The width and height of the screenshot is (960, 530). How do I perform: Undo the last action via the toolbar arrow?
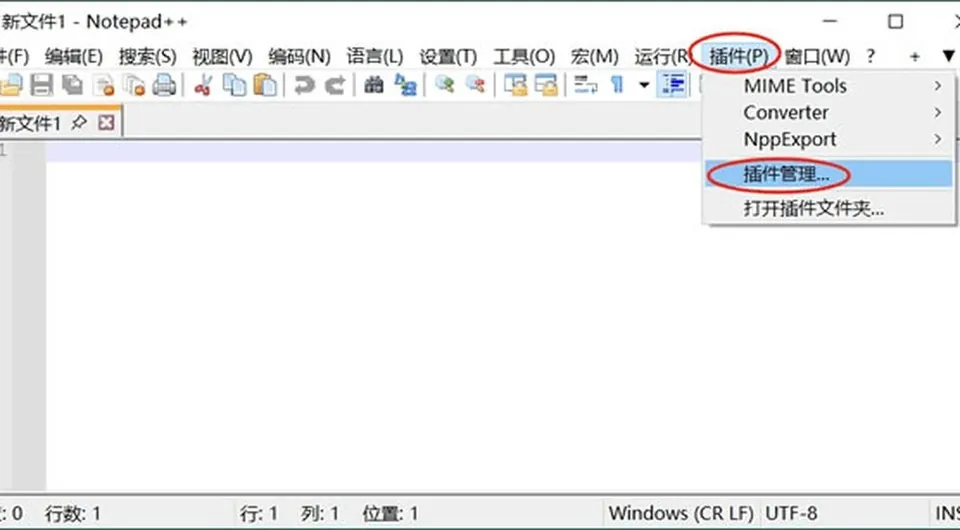[304, 85]
